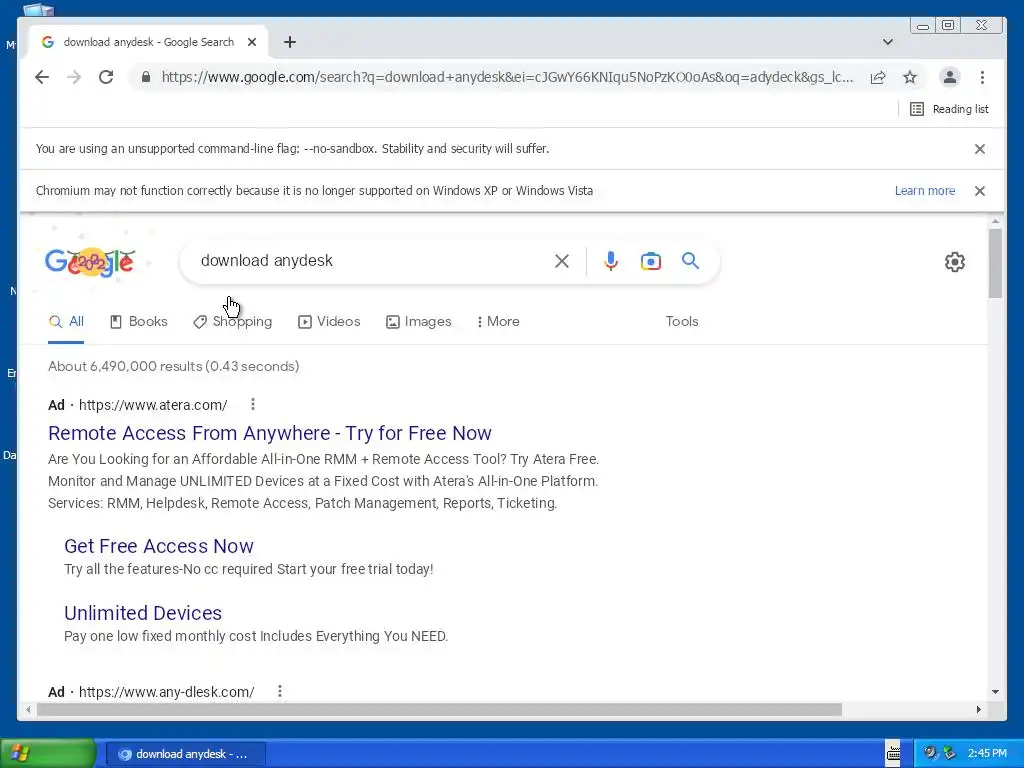
Task: Click the desktop icon above the browser window
Action: [x=39, y=9]
